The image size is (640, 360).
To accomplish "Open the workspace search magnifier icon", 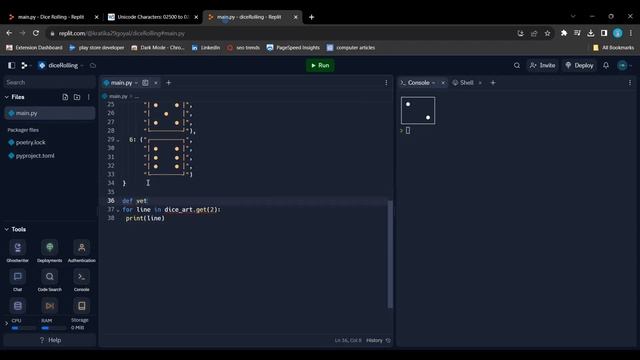I will coord(517,65).
